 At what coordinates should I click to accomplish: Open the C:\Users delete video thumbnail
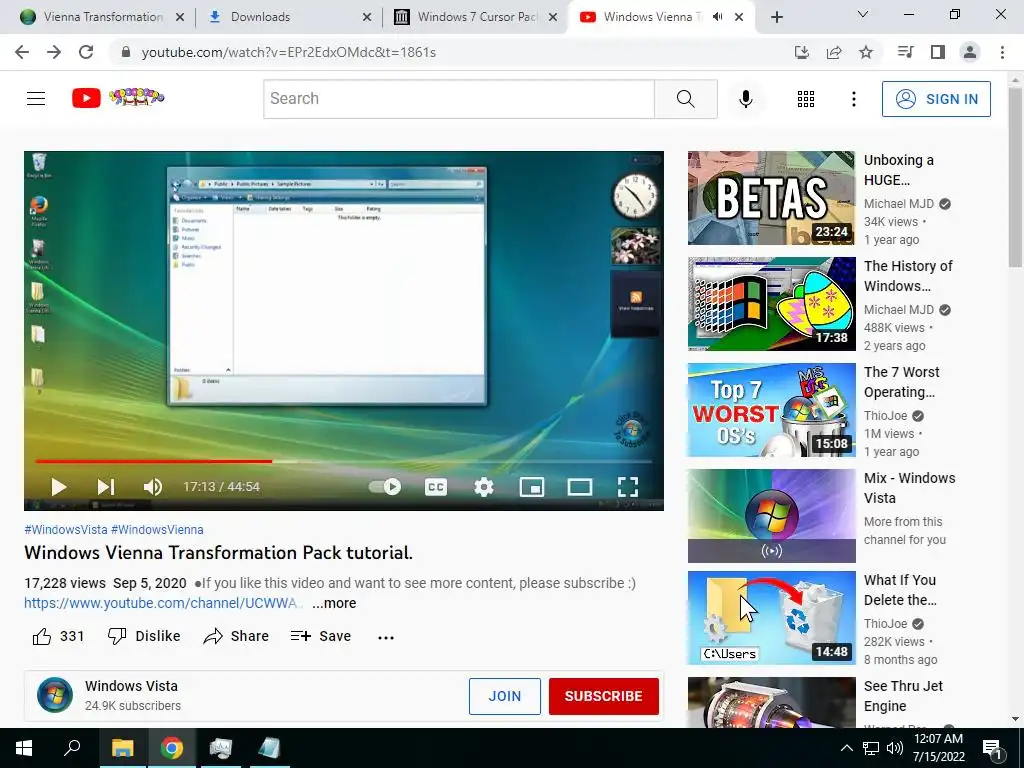click(x=771, y=618)
